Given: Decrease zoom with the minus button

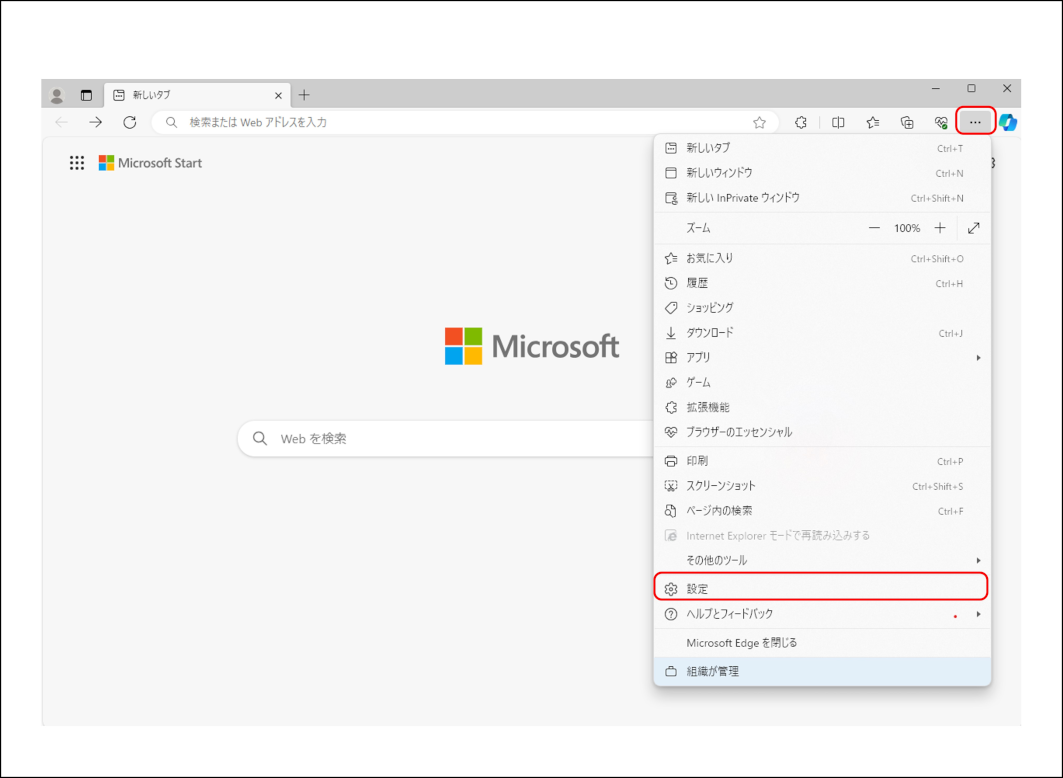Looking at the screenshot, I should [875, 228].
